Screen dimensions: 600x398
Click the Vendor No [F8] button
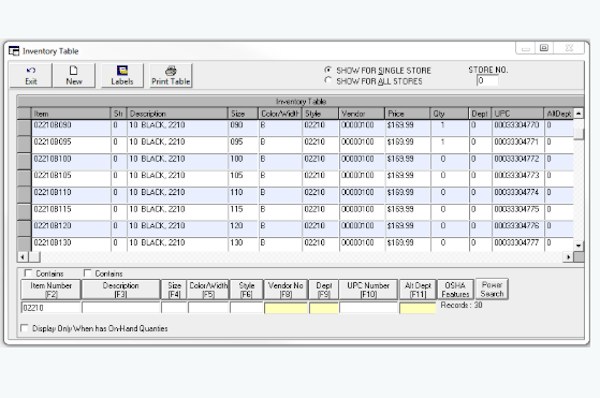coord(286,289)
